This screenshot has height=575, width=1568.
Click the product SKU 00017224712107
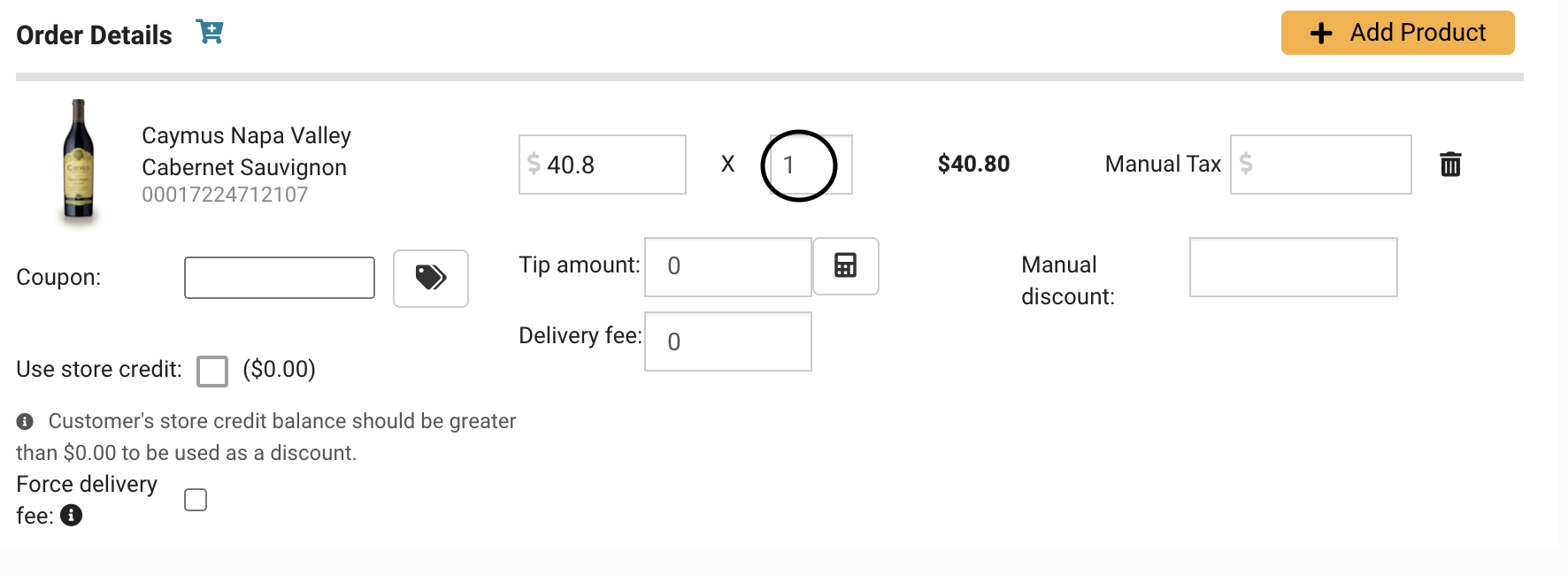click(x=225, y=195)
